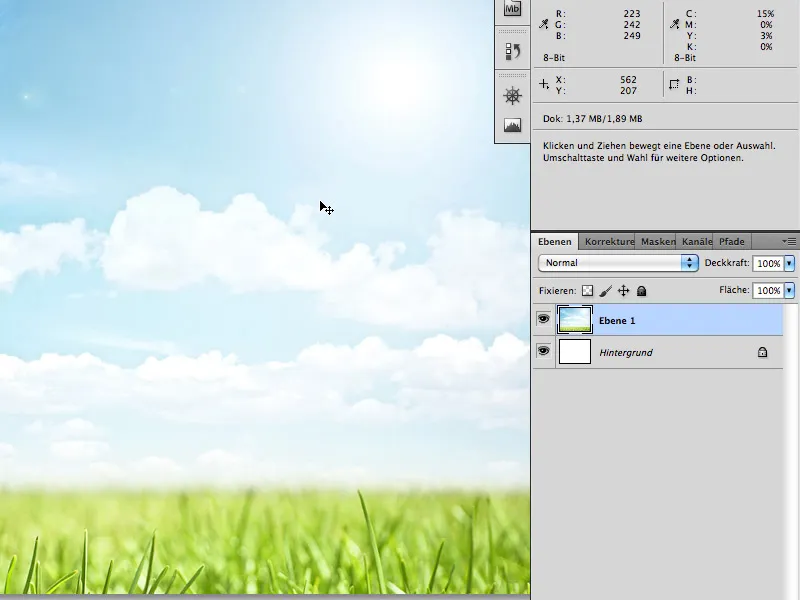The width and height of the screenshot is (800, 600).
Task: Lock all with the padlock next to Fixieren
Action: (x=641, y=291)
